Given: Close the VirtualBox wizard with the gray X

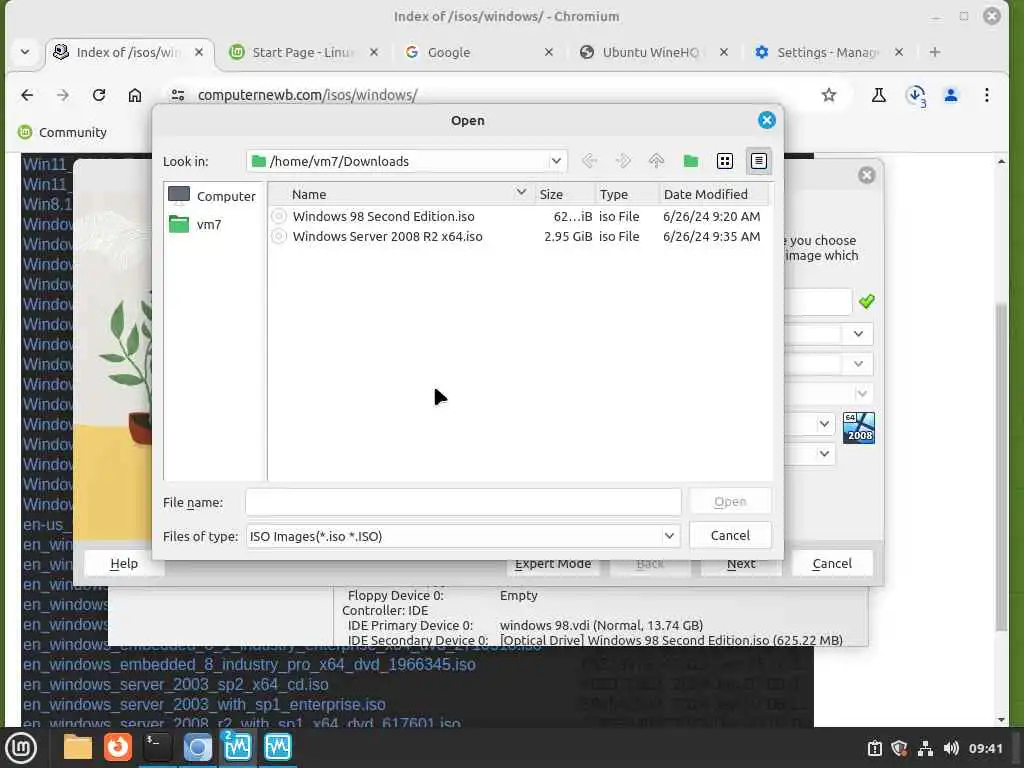Looking at the screenshot, I should pyautogui.click(x=867, y=175).
